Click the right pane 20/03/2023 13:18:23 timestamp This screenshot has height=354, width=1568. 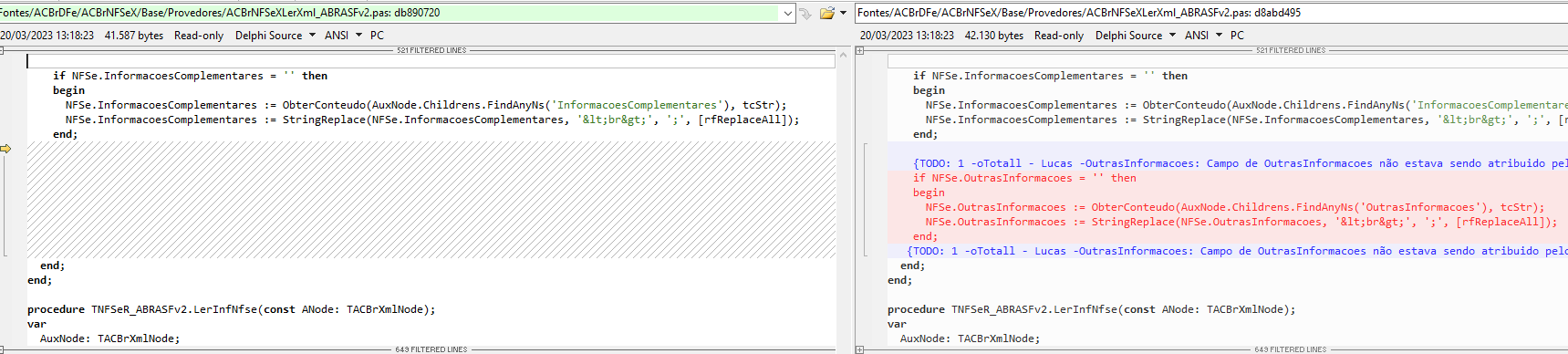[x=907, y=36]
